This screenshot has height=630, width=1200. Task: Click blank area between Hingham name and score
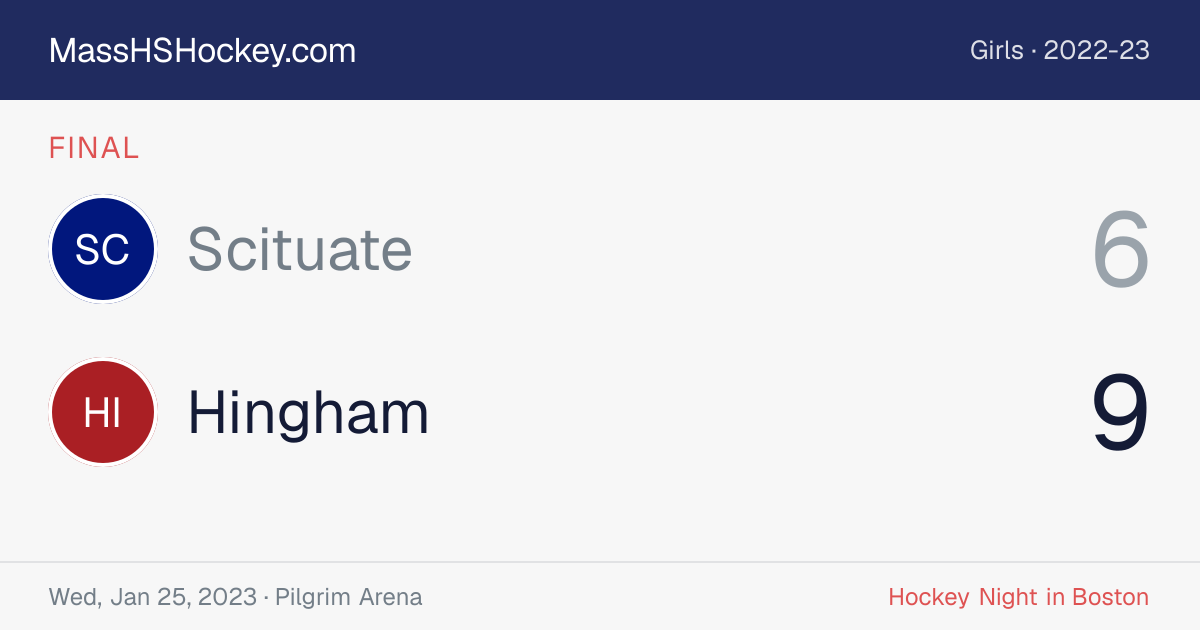(760, 412)
